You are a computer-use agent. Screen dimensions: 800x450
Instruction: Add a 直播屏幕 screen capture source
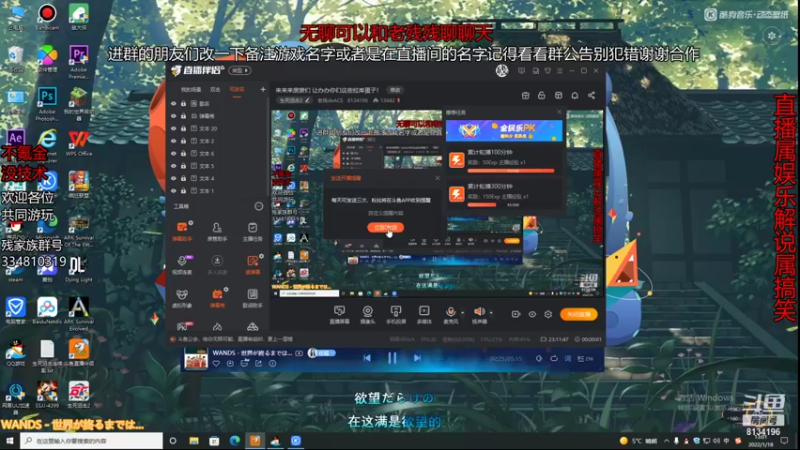(339, 315)
